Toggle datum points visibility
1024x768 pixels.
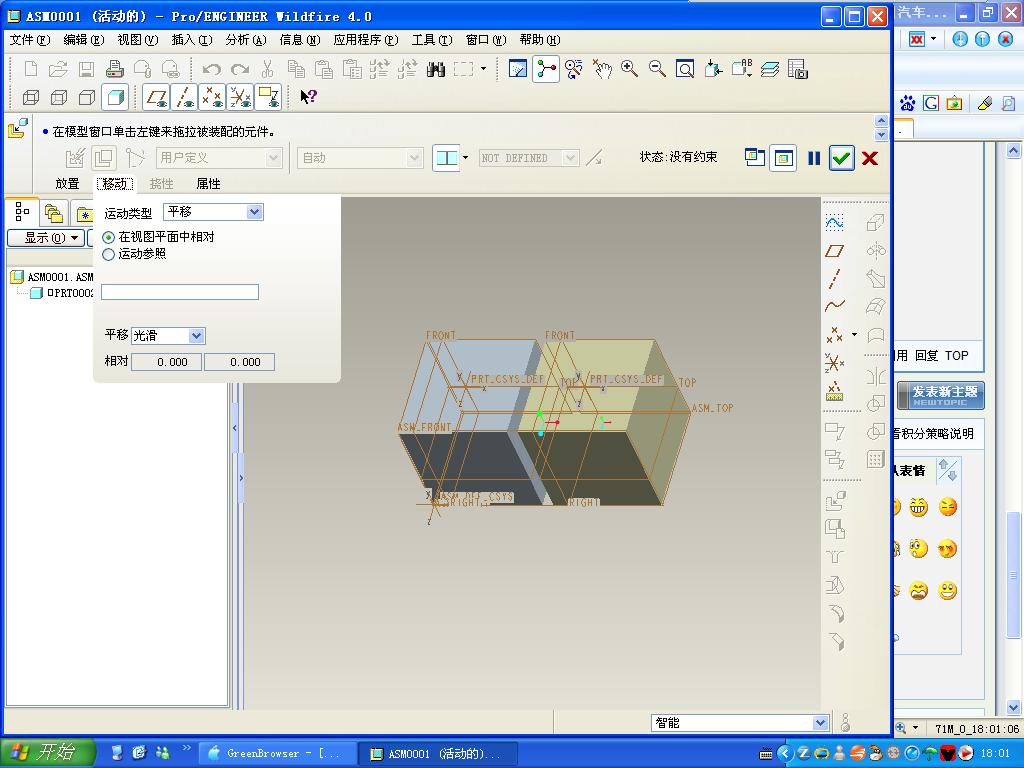coord(212,97)
